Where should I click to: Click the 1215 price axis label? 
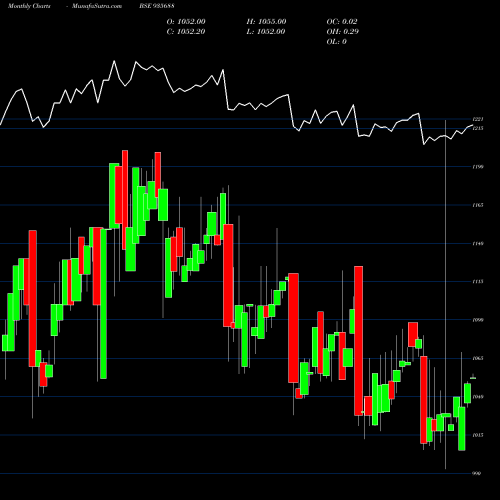[478, 128]
